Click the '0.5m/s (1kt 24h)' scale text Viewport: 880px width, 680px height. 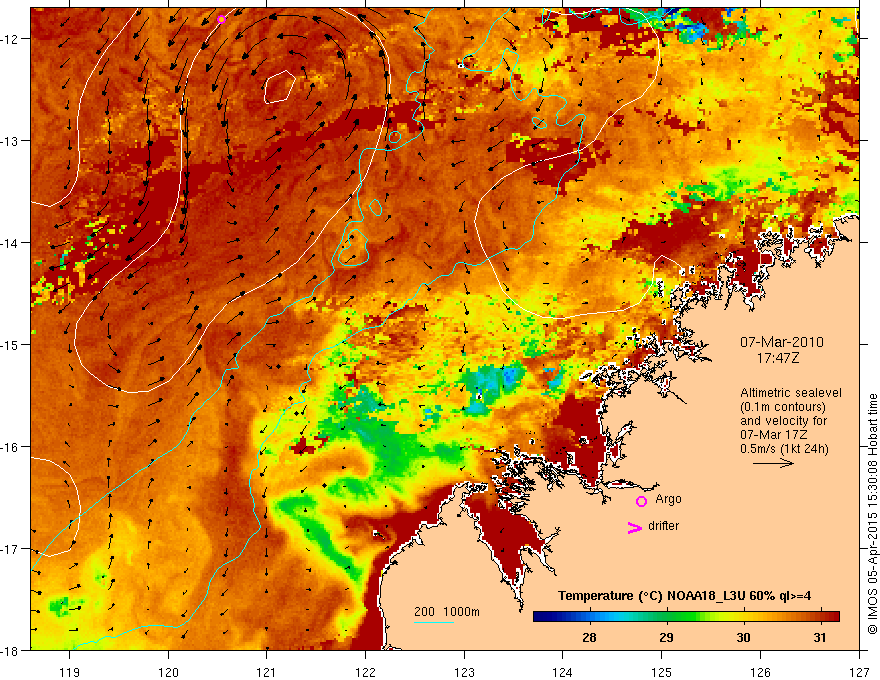pos(784,449)
